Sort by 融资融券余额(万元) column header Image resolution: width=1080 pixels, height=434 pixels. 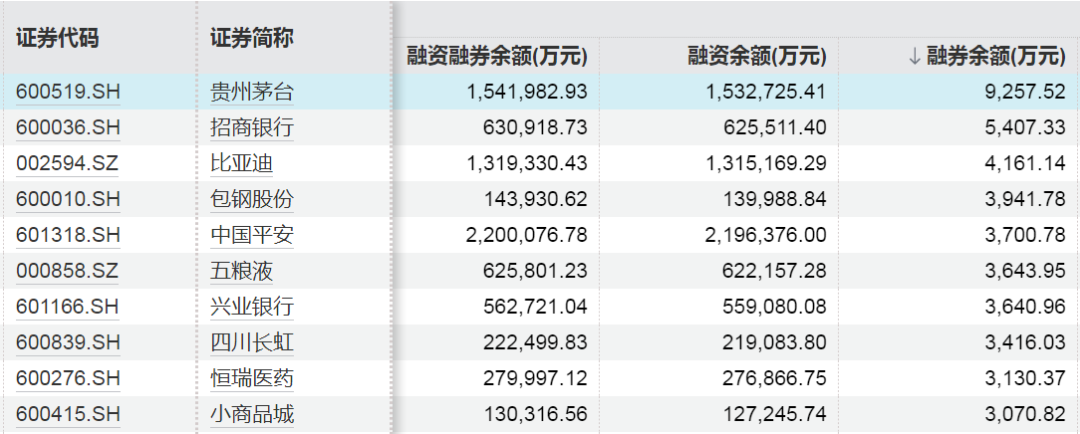[497, 56]
